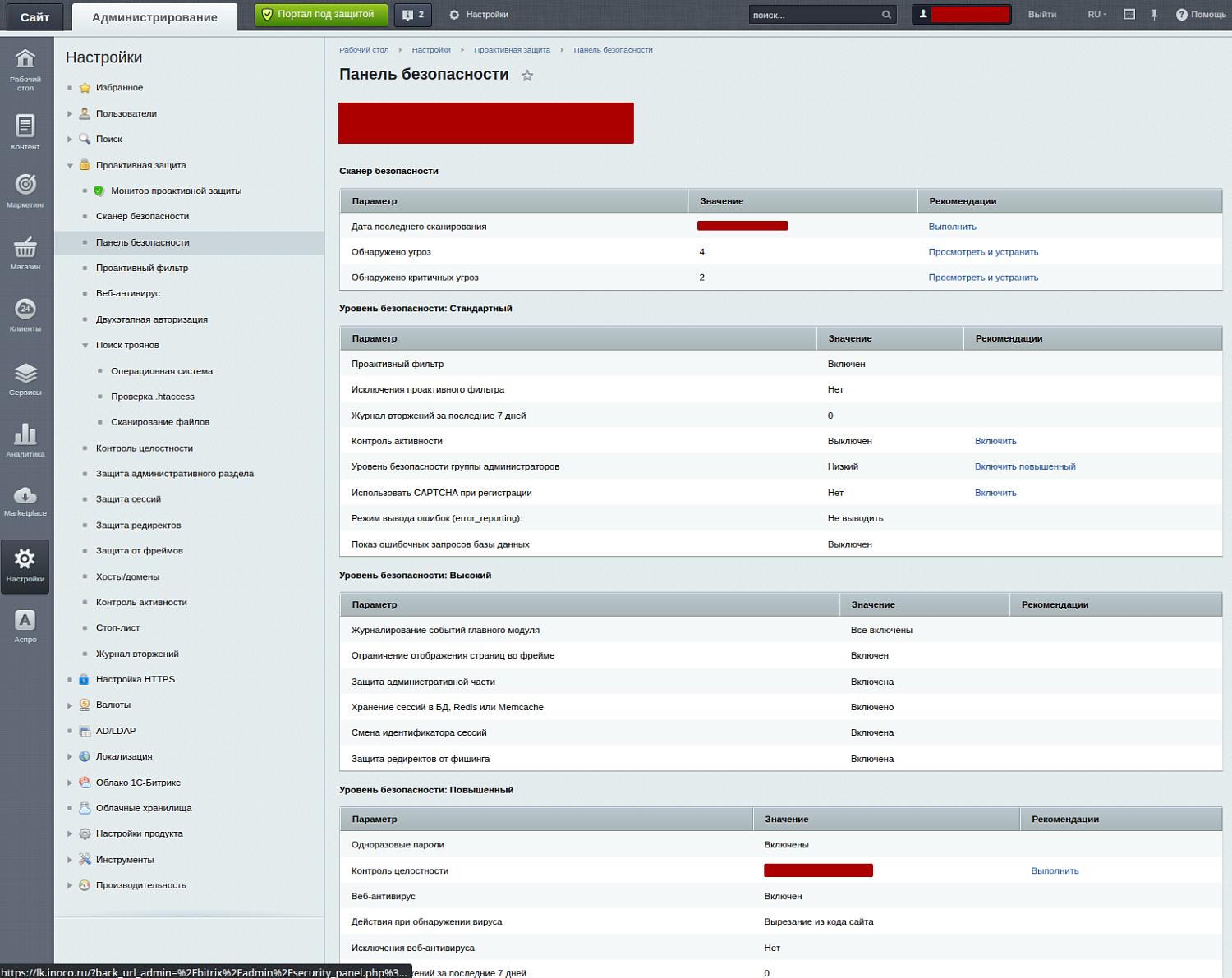
Task: Expand the Пользователи tree node
Action: click(x=70, y=114)
